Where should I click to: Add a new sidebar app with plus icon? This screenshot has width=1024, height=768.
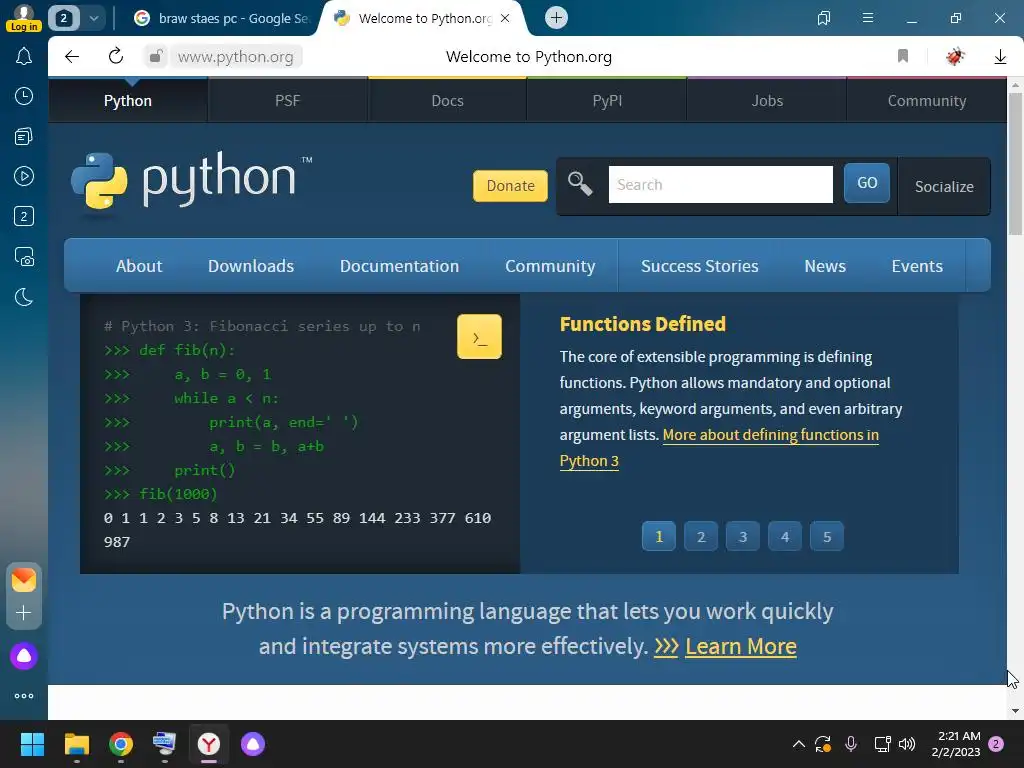24,613
